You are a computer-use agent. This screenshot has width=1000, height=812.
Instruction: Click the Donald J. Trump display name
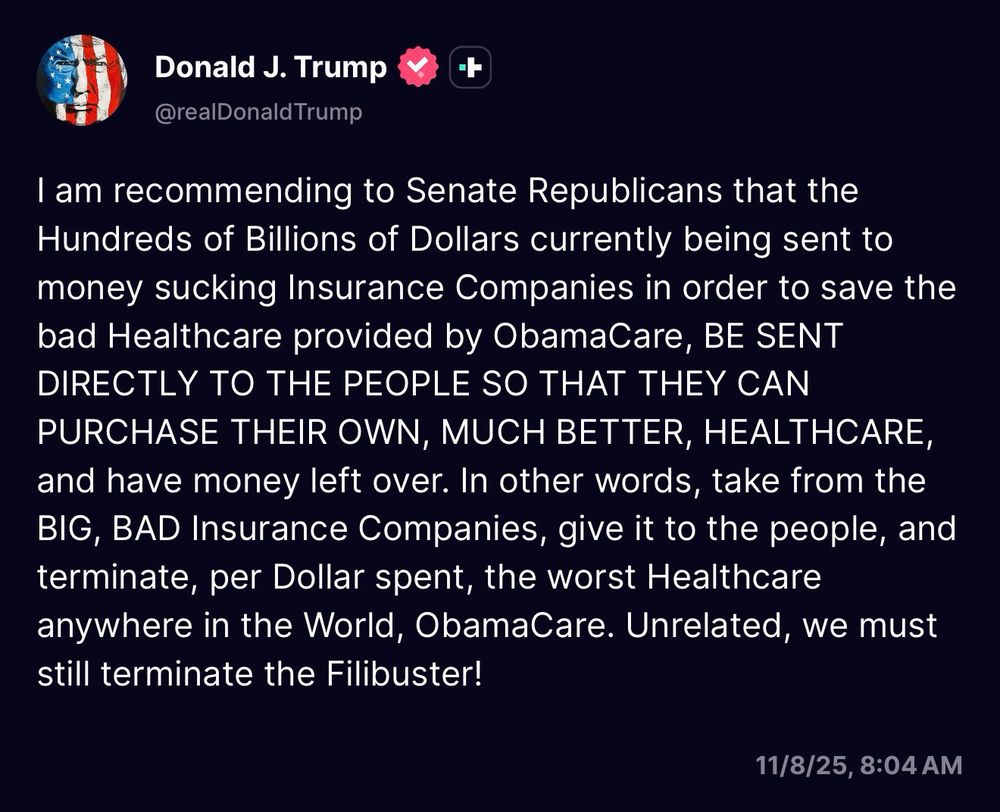(268, 66)
